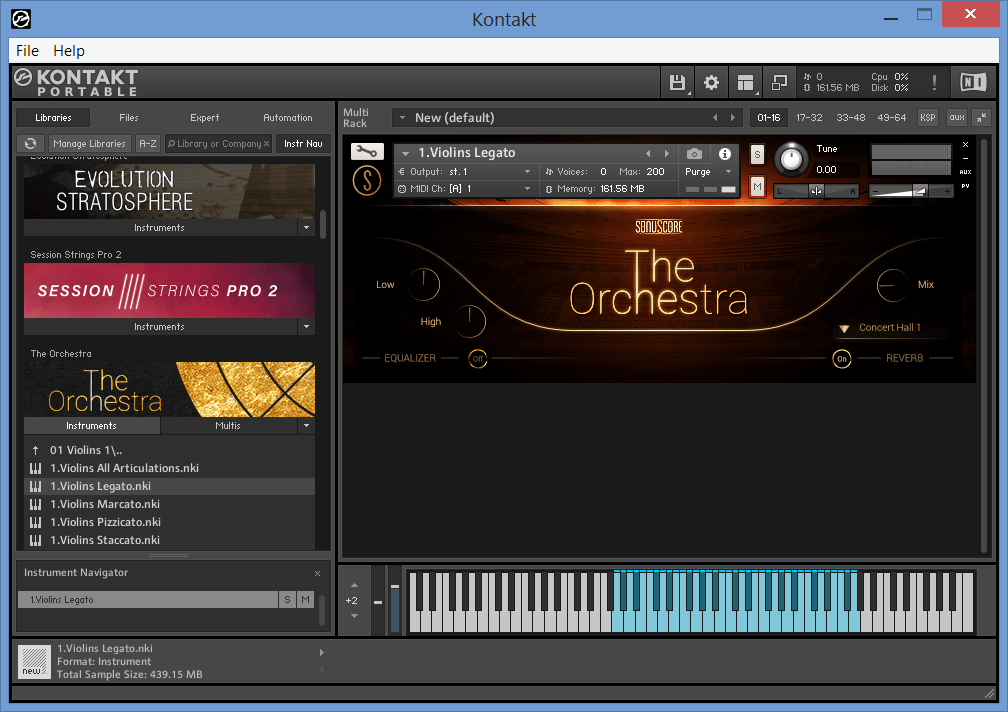Show instrument info icon
Image resolution: width=1008 pixels, height=712 pixels.
(724, 154)
